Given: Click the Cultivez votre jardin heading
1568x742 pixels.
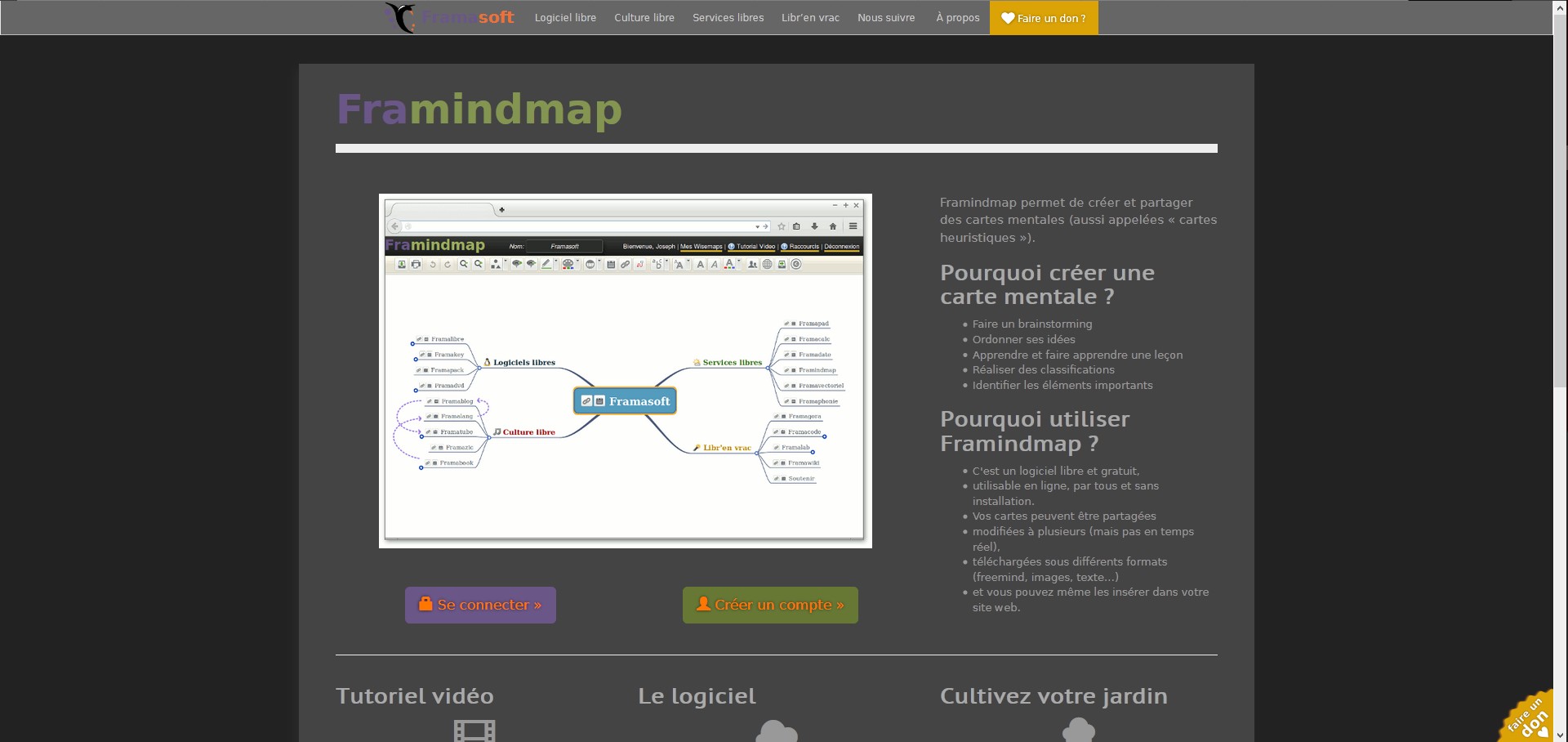Looking at the screenshot, I should pos(1053,696).
